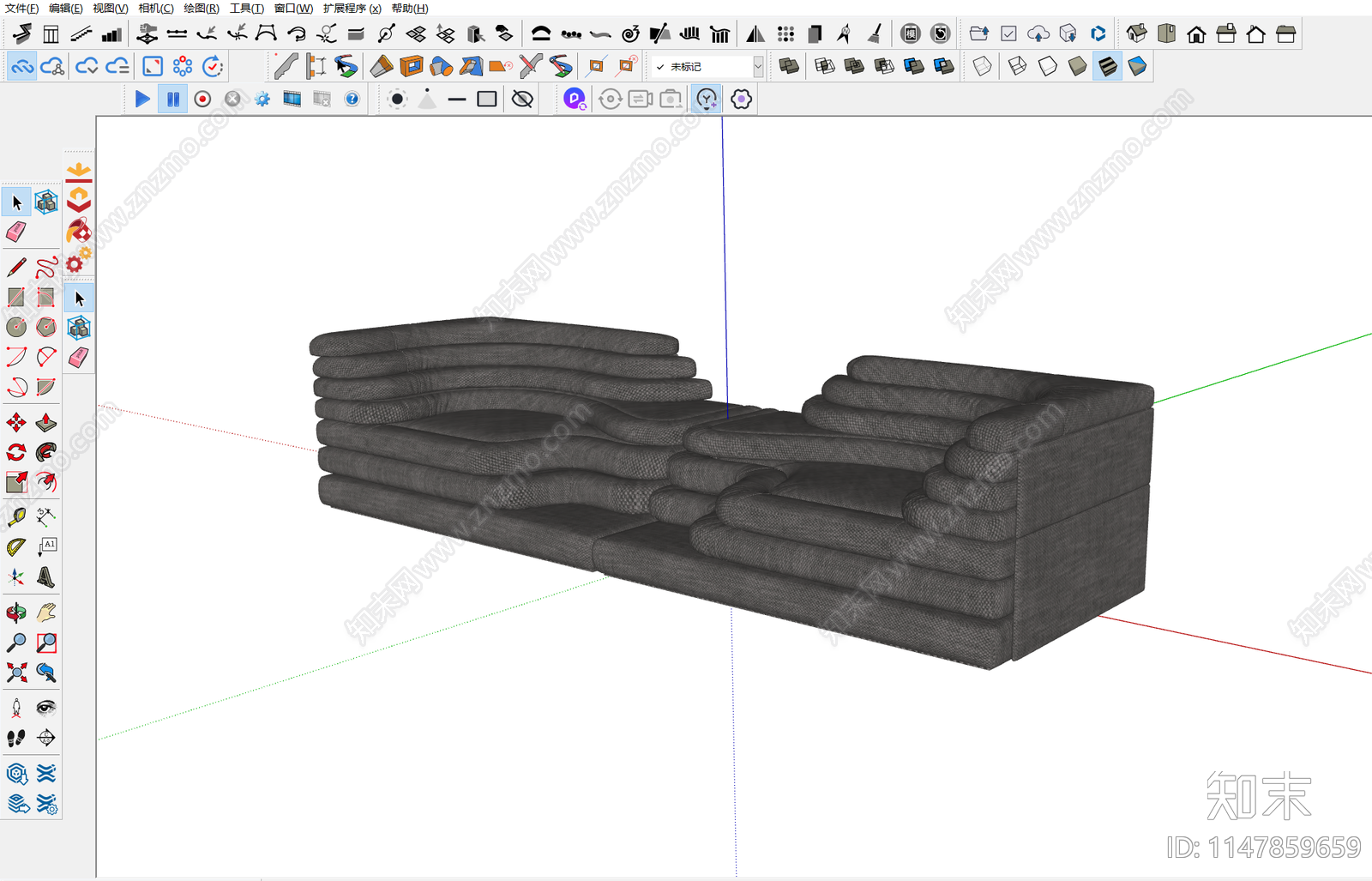
Task: Switch to Hidden Line style cube
Action: 1048,66
